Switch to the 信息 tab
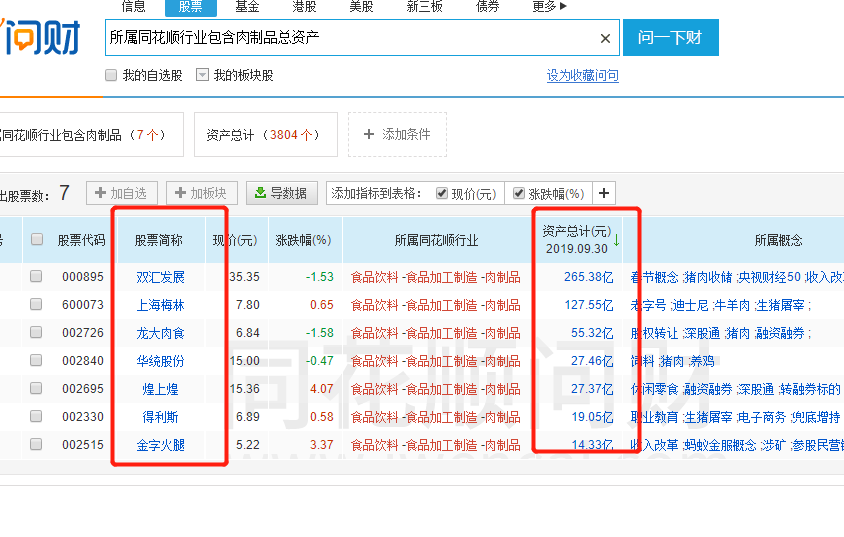 tap(133, 6)
